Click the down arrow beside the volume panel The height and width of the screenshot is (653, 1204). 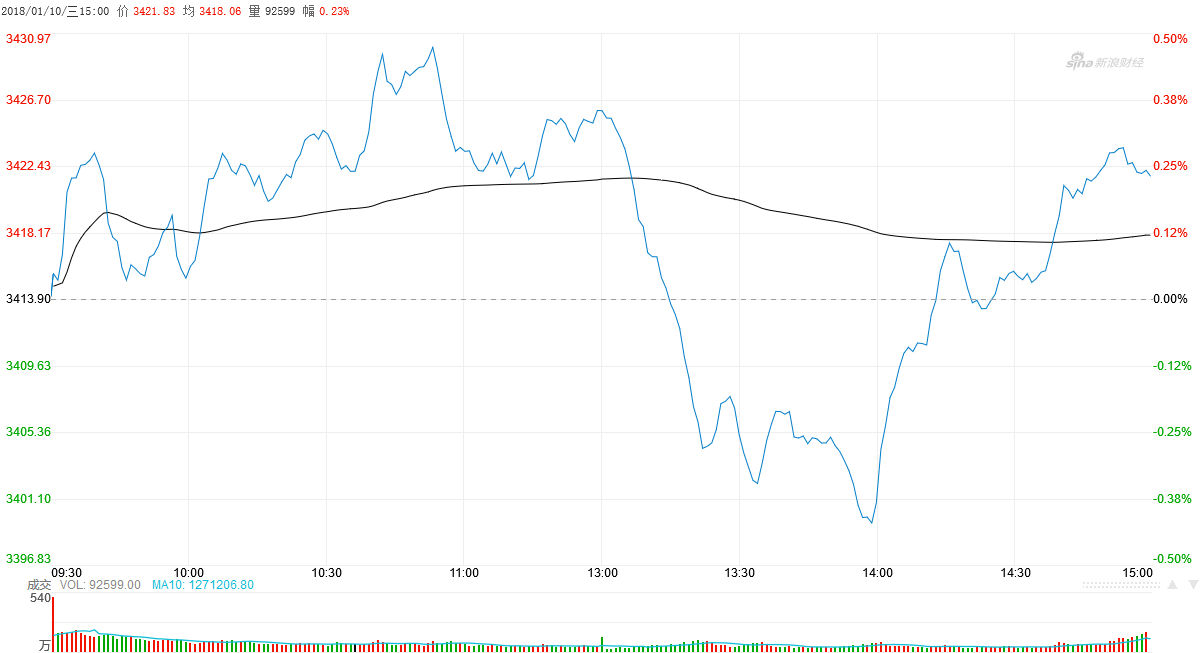pos(1193,585)
